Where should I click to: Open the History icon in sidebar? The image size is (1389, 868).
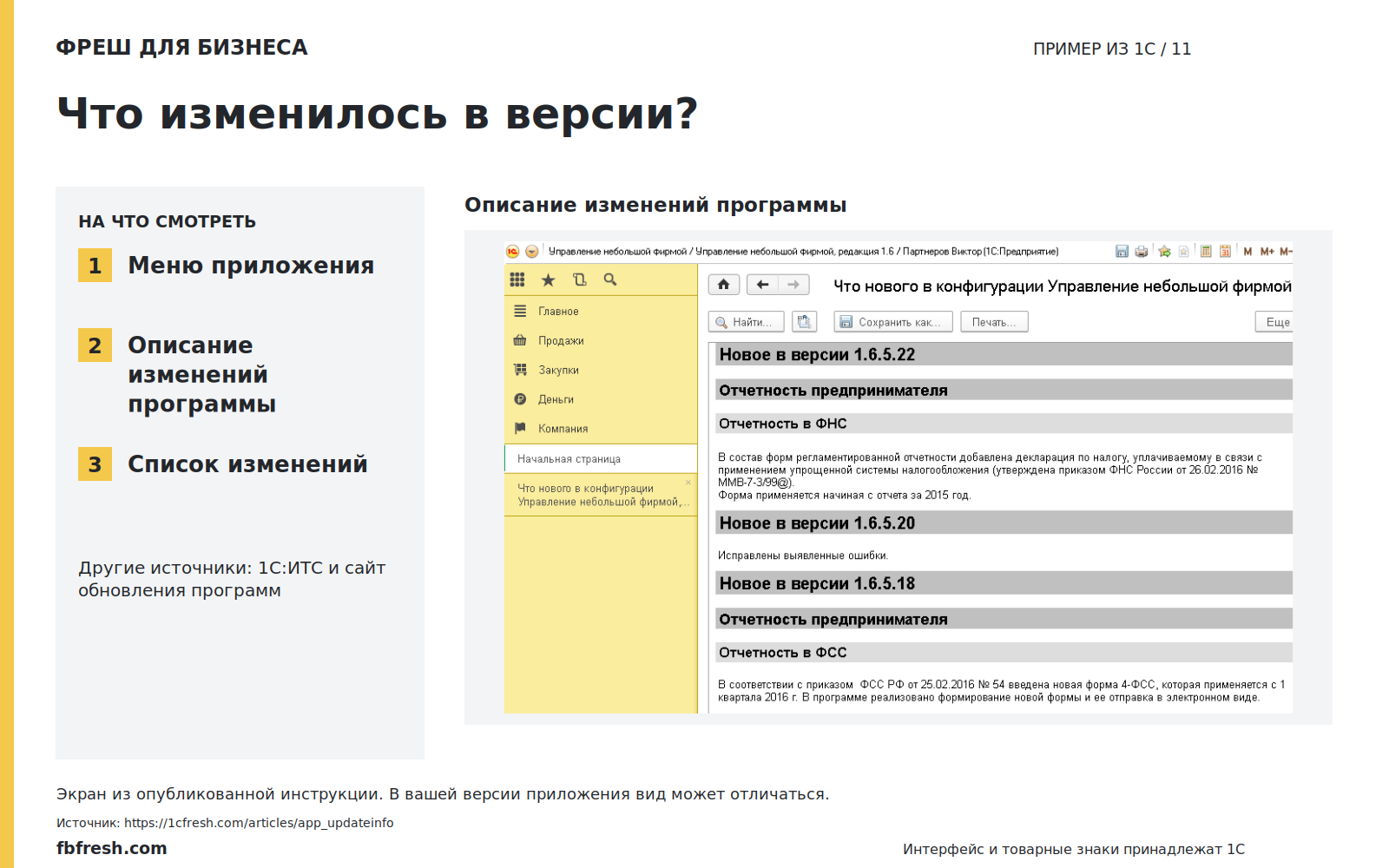click(x=579, y=279)
